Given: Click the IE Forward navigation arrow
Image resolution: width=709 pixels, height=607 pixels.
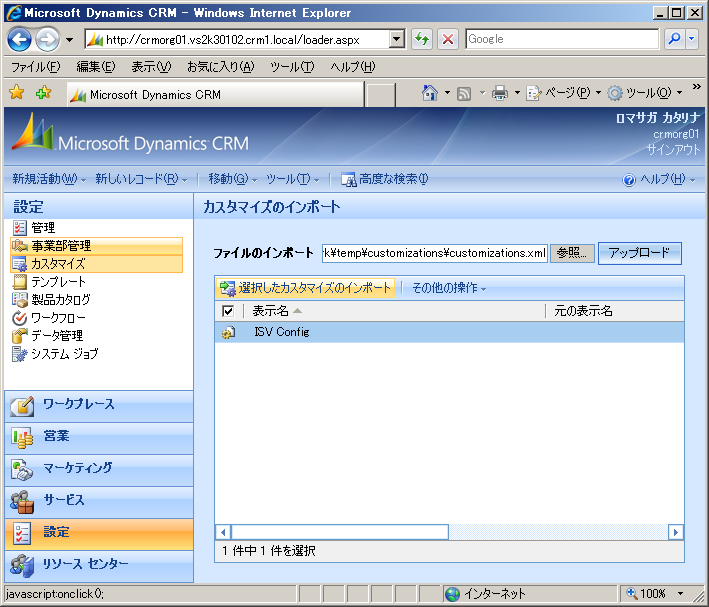Looking at the screenshot, I should (x=47, y=40).
